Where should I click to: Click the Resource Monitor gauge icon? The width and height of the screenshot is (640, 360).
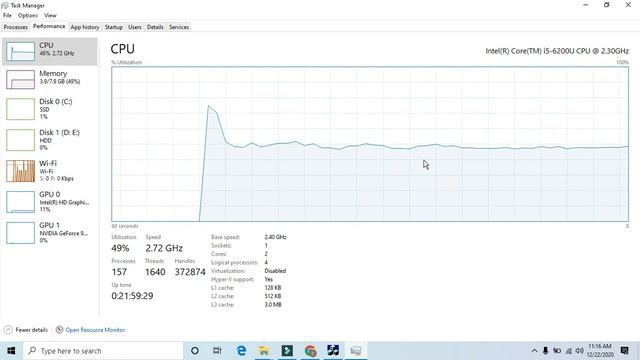click(60, 329)
